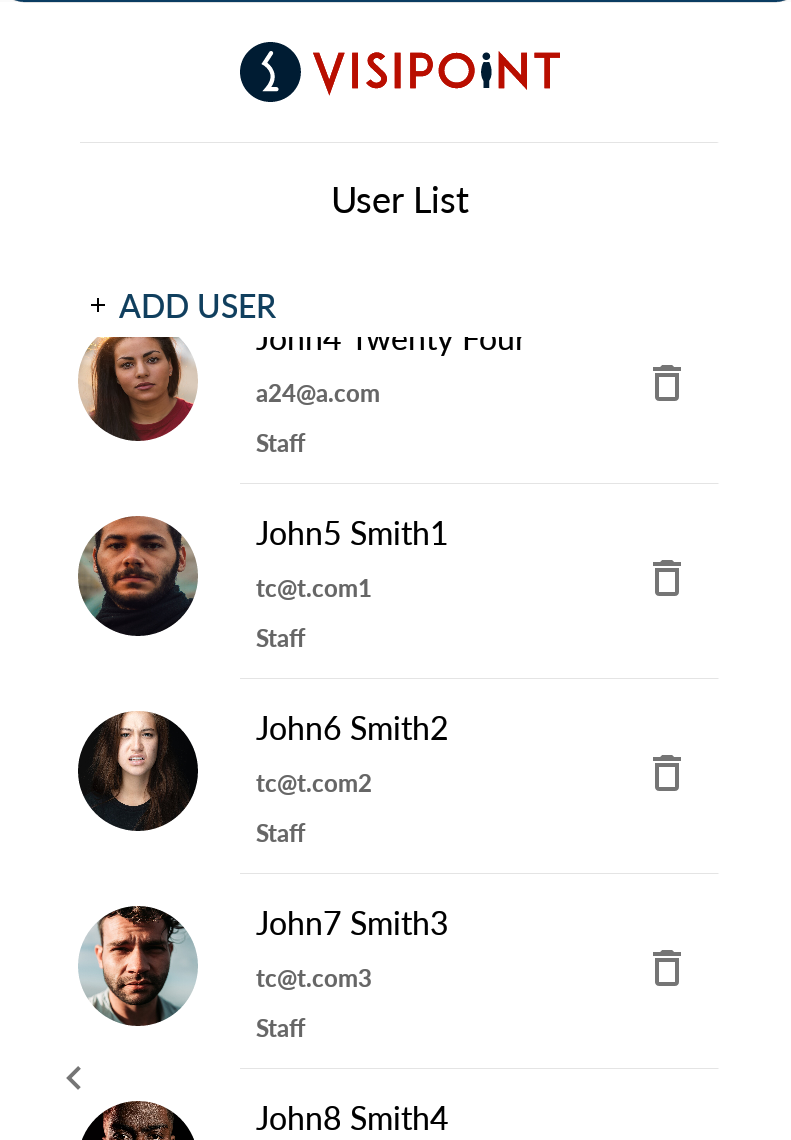Click the plus icon beside Add User
791x1140 pixels.
[x=98, y=306]
